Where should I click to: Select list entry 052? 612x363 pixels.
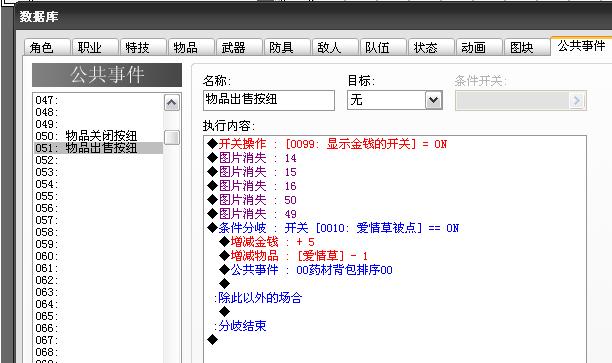(98, 160)
